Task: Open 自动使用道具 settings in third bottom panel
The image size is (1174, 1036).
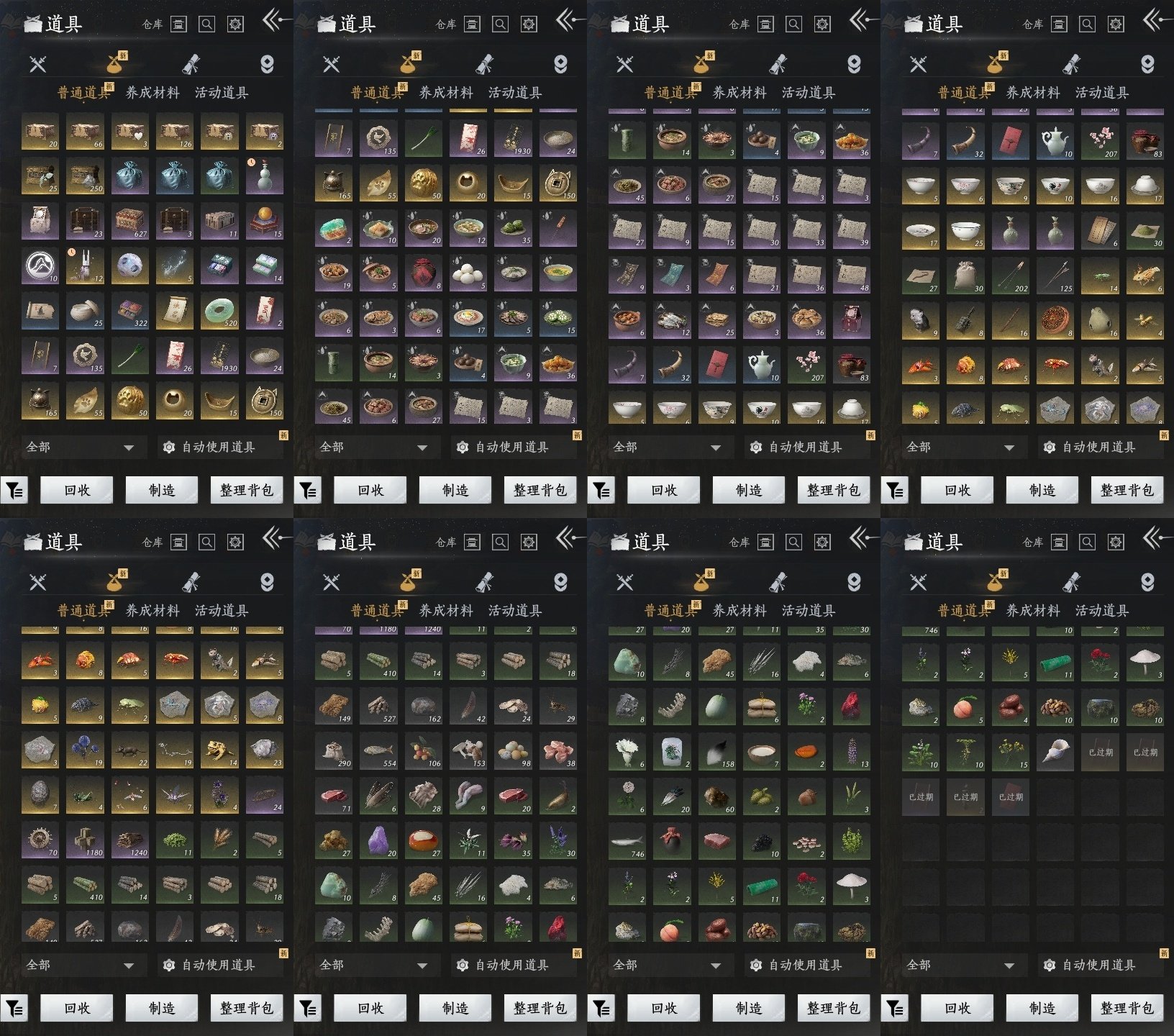Action: pyautogui.click(x=807, y=965)
